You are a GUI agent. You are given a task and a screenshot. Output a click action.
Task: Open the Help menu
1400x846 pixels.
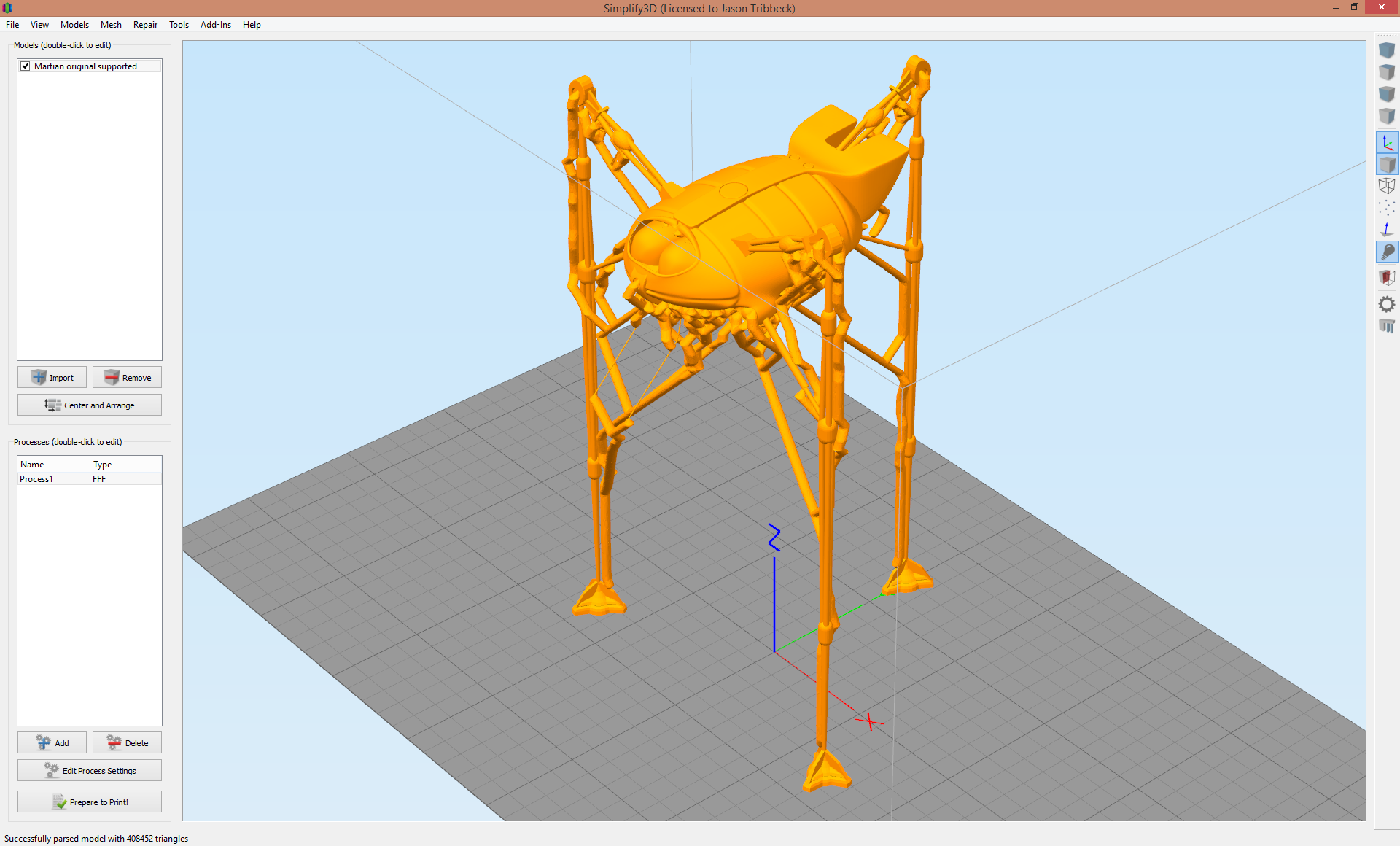tap(252, 25)
